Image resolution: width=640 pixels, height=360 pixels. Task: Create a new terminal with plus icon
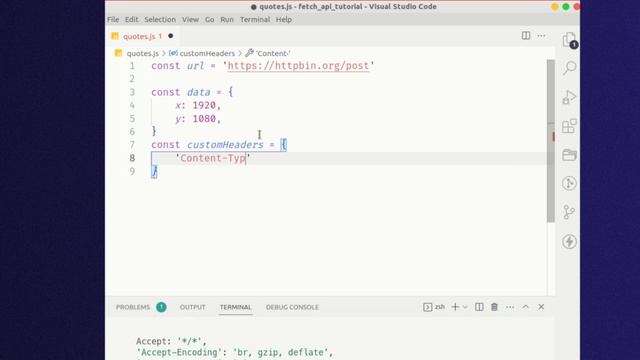click(x=455, y=307)
